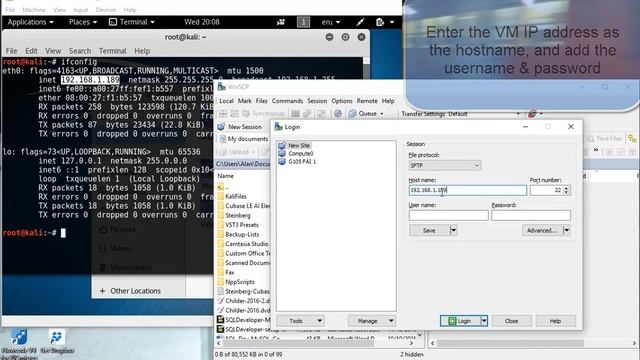Open the Queue dropdown arrow

382,114
